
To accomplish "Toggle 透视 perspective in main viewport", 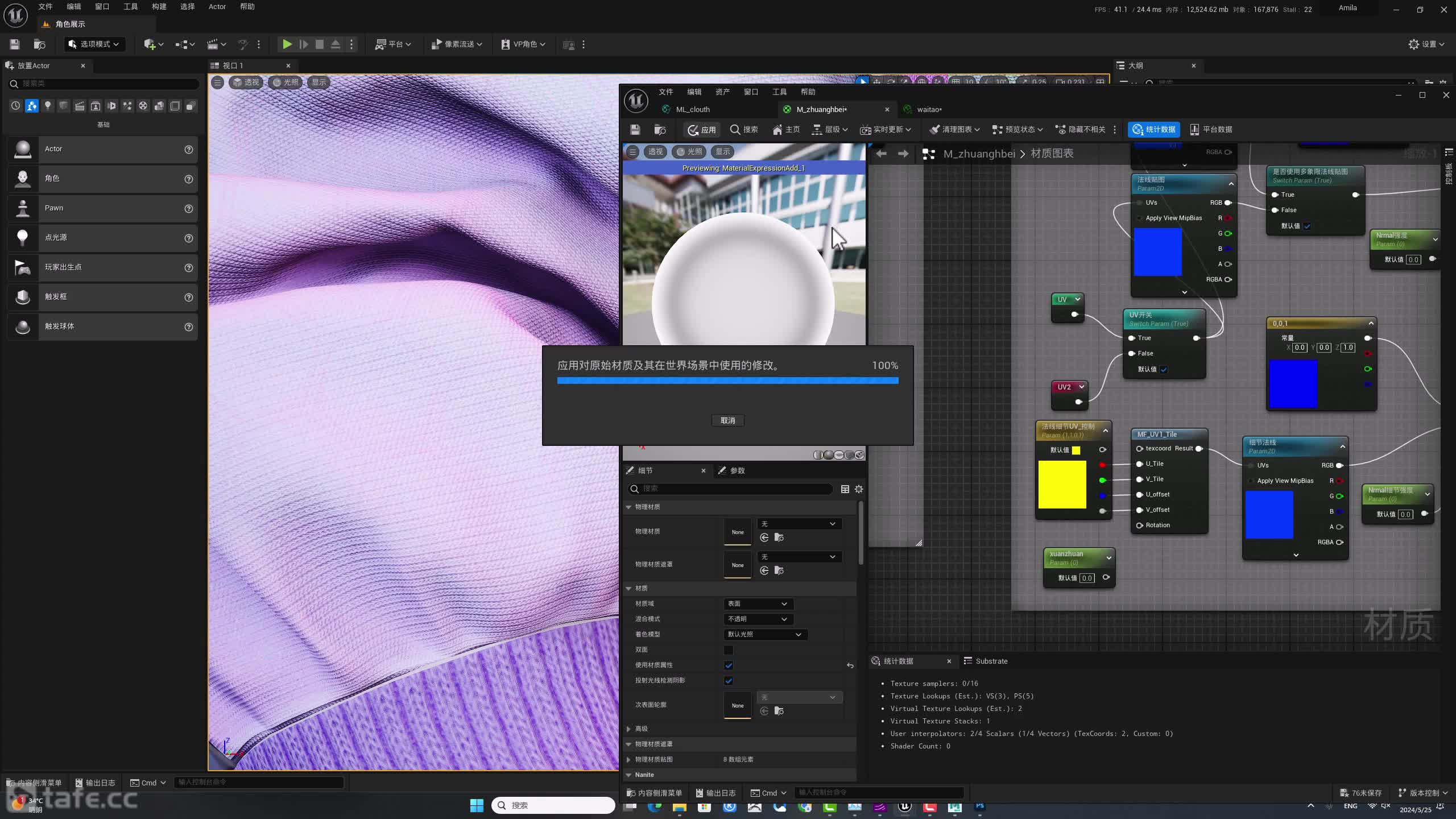I will [246, 82].
